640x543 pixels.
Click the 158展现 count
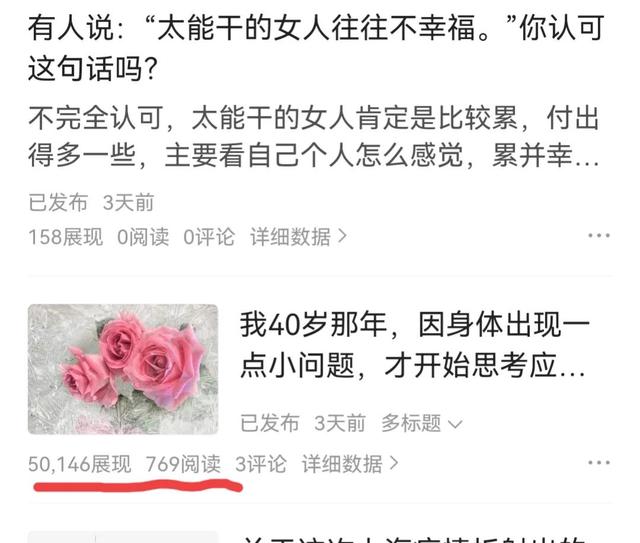(x=65, y=237)
